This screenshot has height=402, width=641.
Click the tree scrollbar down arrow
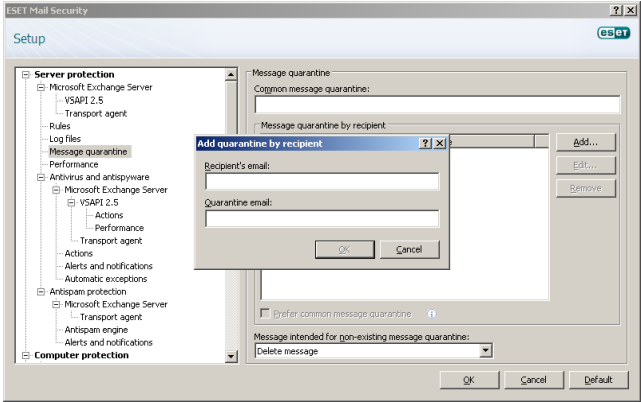pos(231,356)
